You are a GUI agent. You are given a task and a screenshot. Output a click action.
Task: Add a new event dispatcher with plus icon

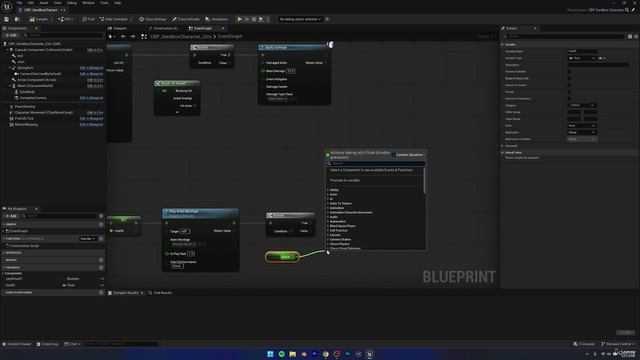click(101, 292)
